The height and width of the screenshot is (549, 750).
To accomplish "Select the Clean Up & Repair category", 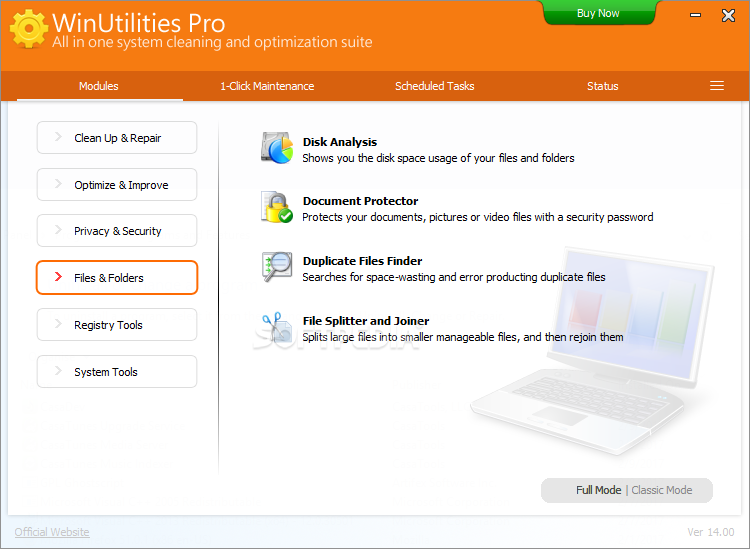I will [117, 138].
